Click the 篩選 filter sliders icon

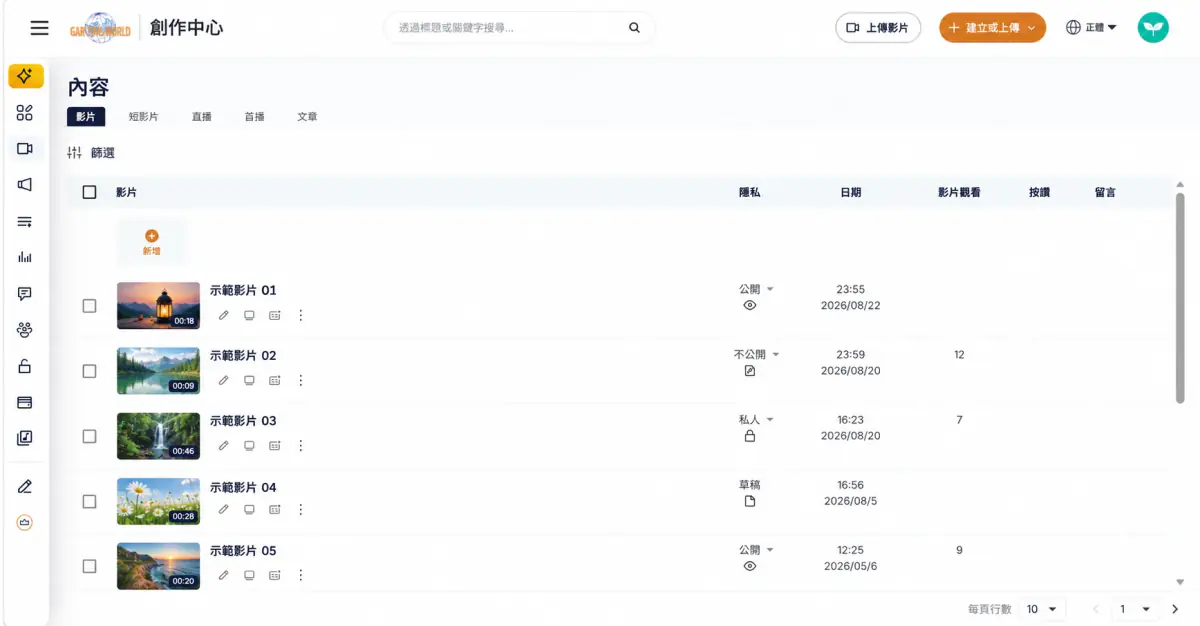coord(75,153)
